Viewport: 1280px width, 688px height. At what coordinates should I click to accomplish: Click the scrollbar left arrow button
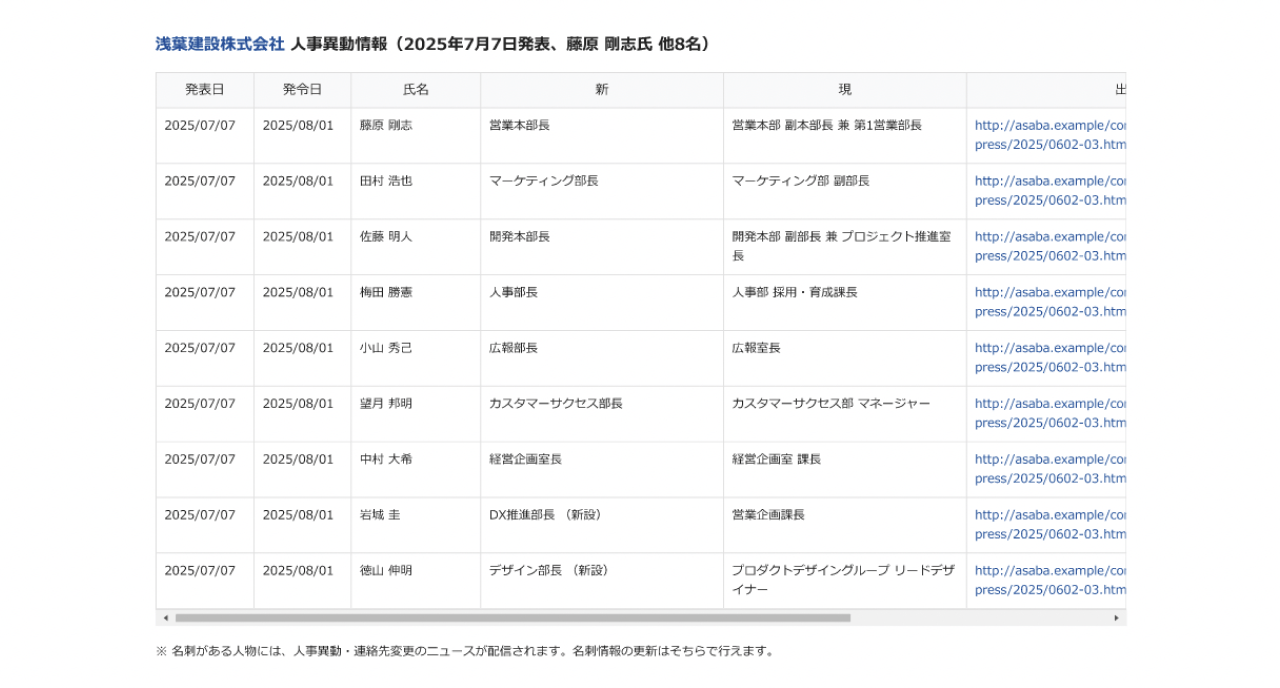(166, 618)
